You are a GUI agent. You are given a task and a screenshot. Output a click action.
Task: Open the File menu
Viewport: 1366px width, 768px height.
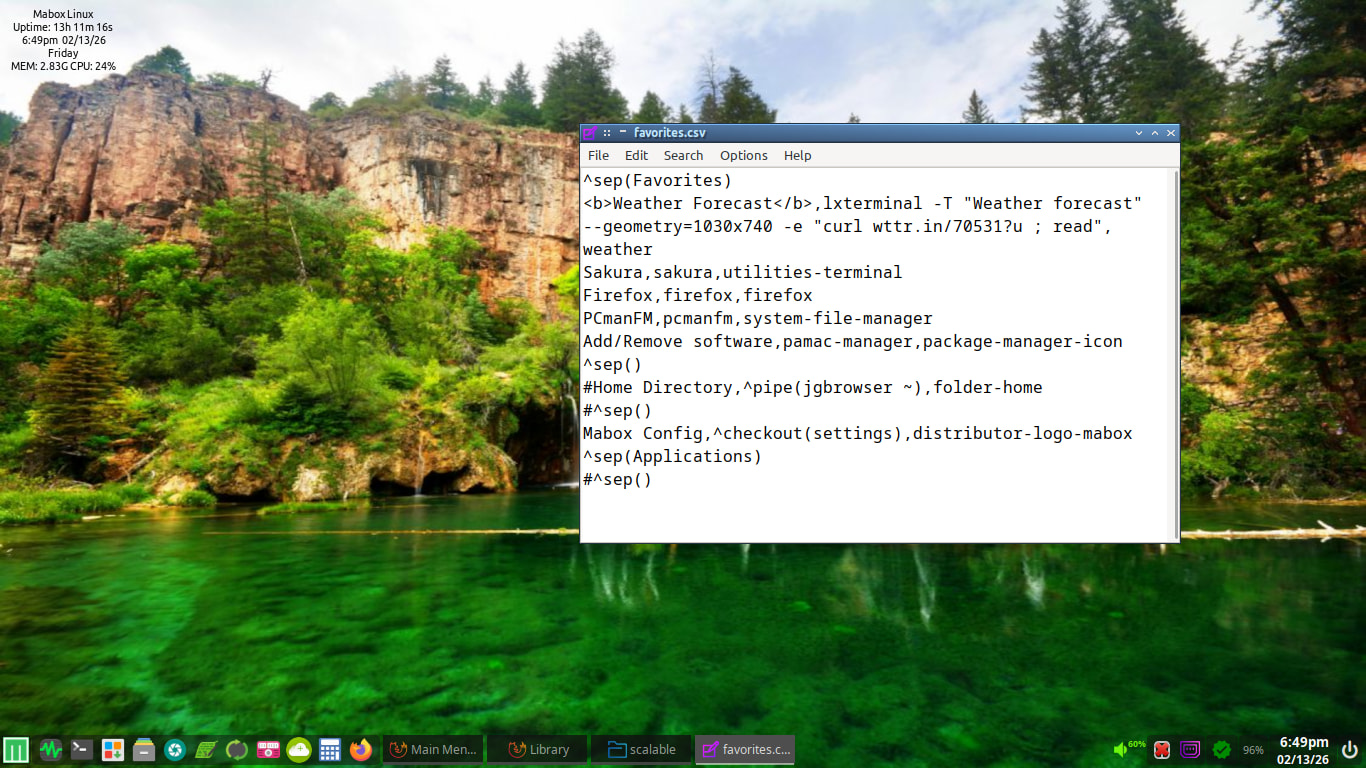point(598,155)
